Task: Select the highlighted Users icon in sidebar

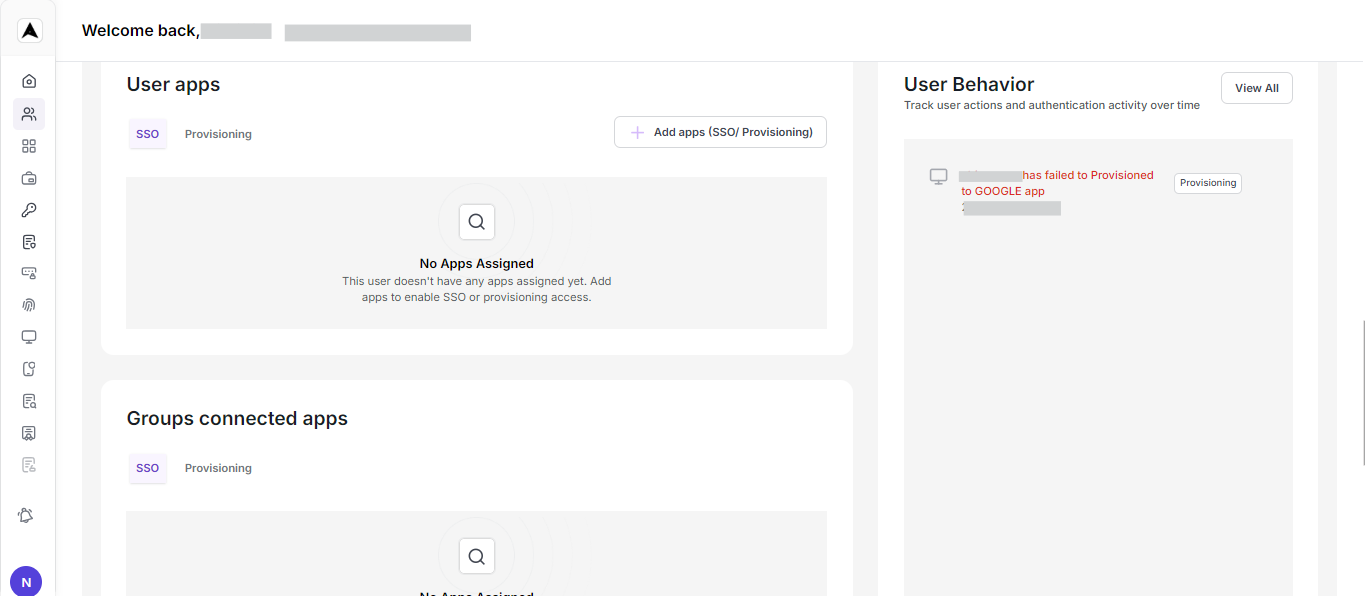Action: click(28, 113)
